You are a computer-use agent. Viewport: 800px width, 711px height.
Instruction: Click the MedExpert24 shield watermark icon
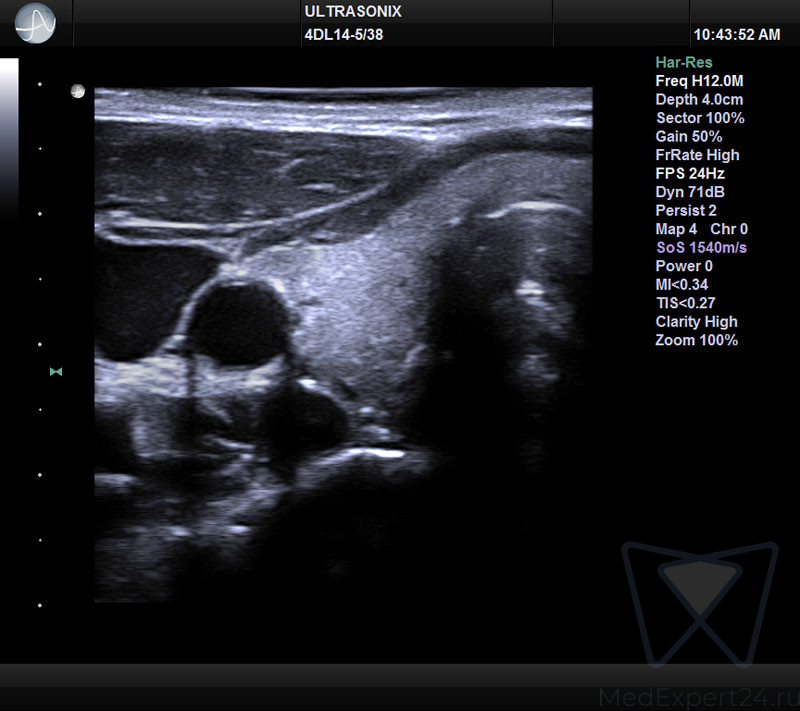pyautogui.click(x=699, y=601)
